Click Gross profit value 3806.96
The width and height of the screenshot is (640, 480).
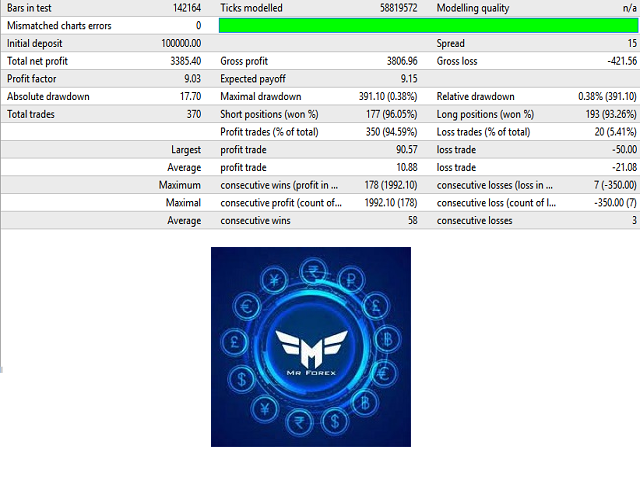[402, 61]
